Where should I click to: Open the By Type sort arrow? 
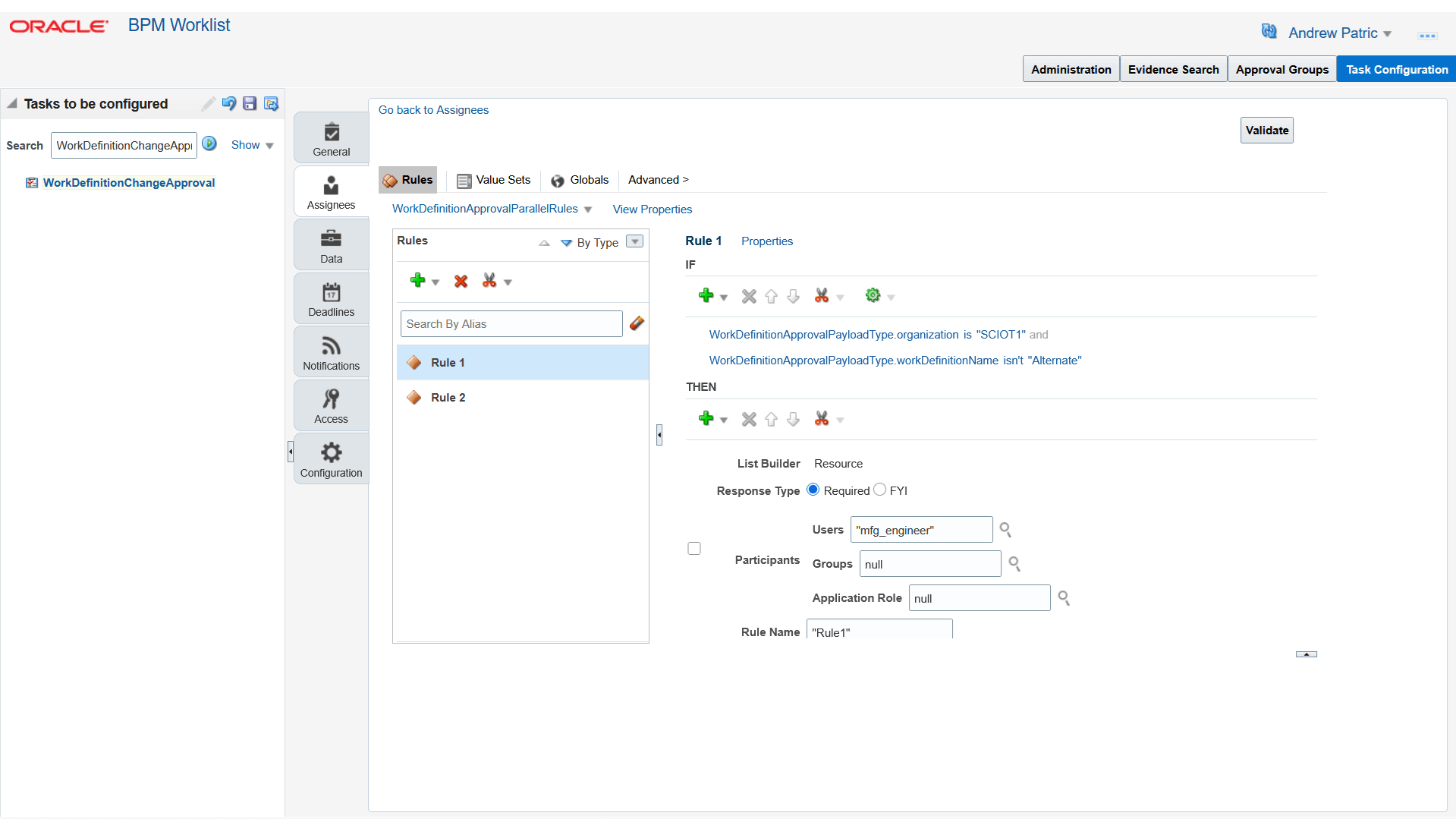coord(566,243)
